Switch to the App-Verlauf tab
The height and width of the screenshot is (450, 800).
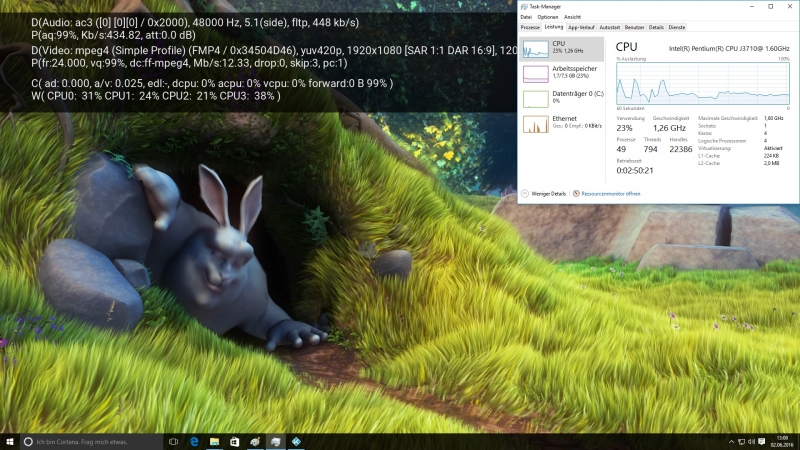point(581,28)
